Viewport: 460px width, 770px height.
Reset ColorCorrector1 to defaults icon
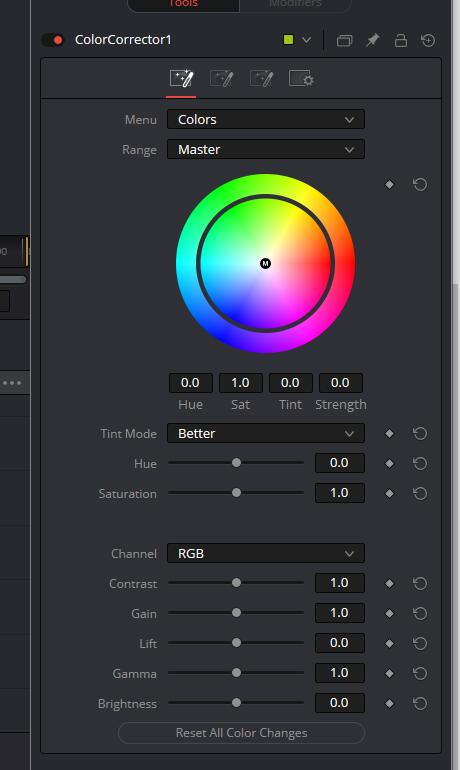point(428,40)
